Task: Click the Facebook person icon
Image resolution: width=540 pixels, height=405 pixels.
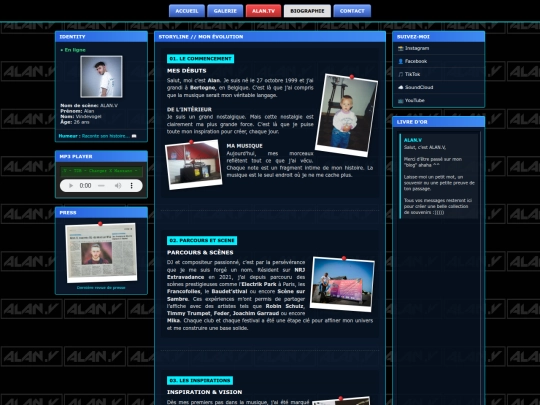Action: [x=401, y=61]
